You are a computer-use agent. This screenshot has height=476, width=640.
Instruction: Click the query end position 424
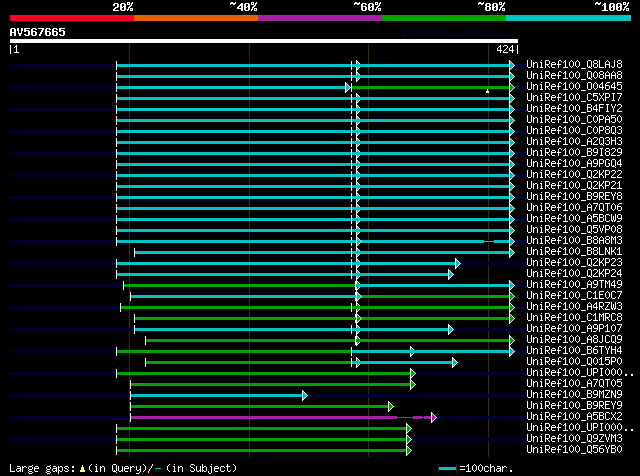click(x=505, y=49)
